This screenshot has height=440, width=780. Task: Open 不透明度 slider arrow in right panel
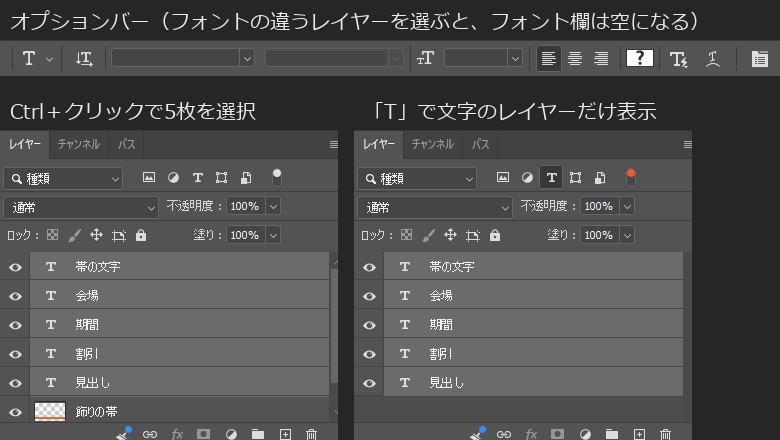(627, 206)
